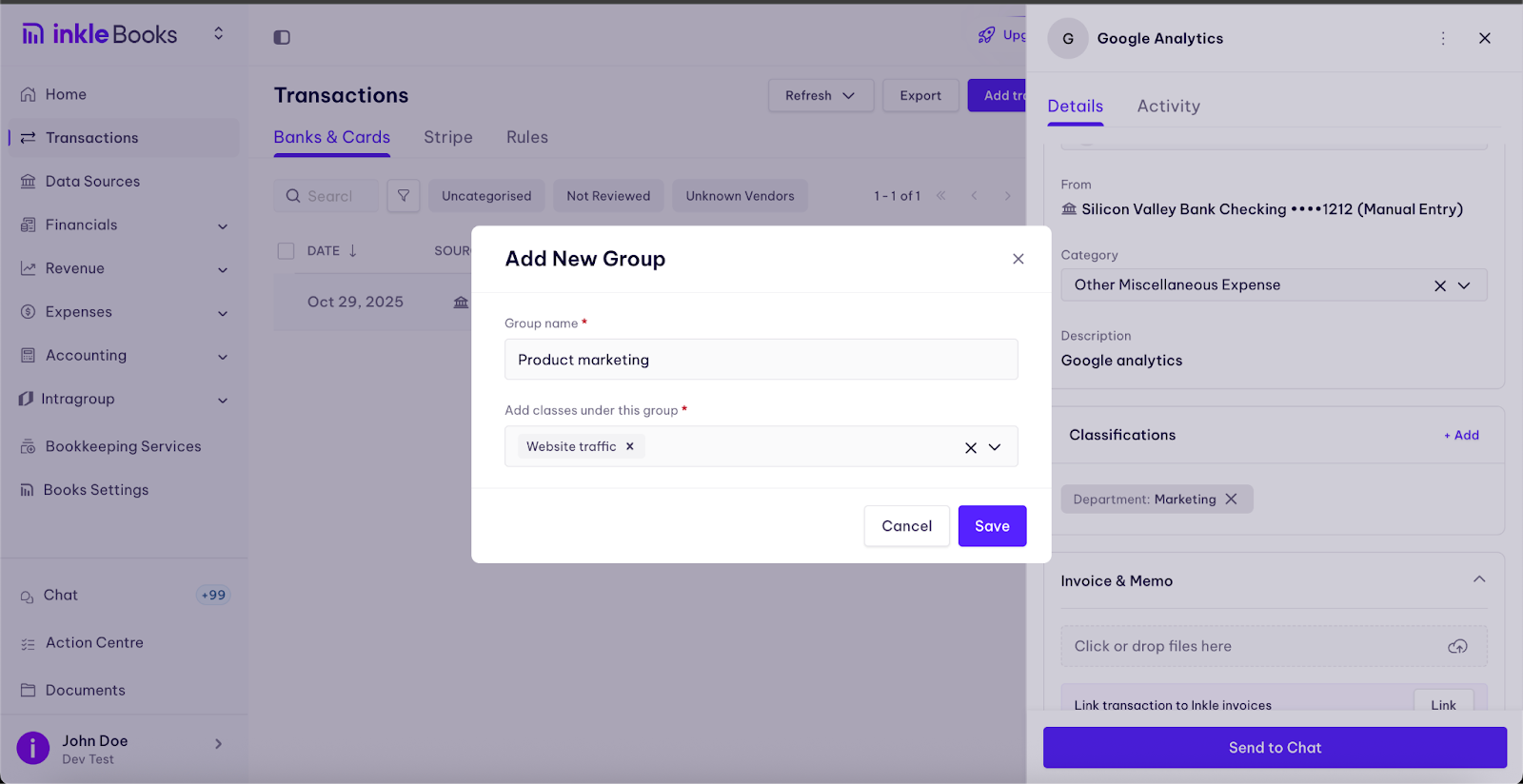Image resolution: width=1523 pixels, height=784 pixels.
Task: Click the Accounting calculator icon
Action: click(x=29, y=355)
